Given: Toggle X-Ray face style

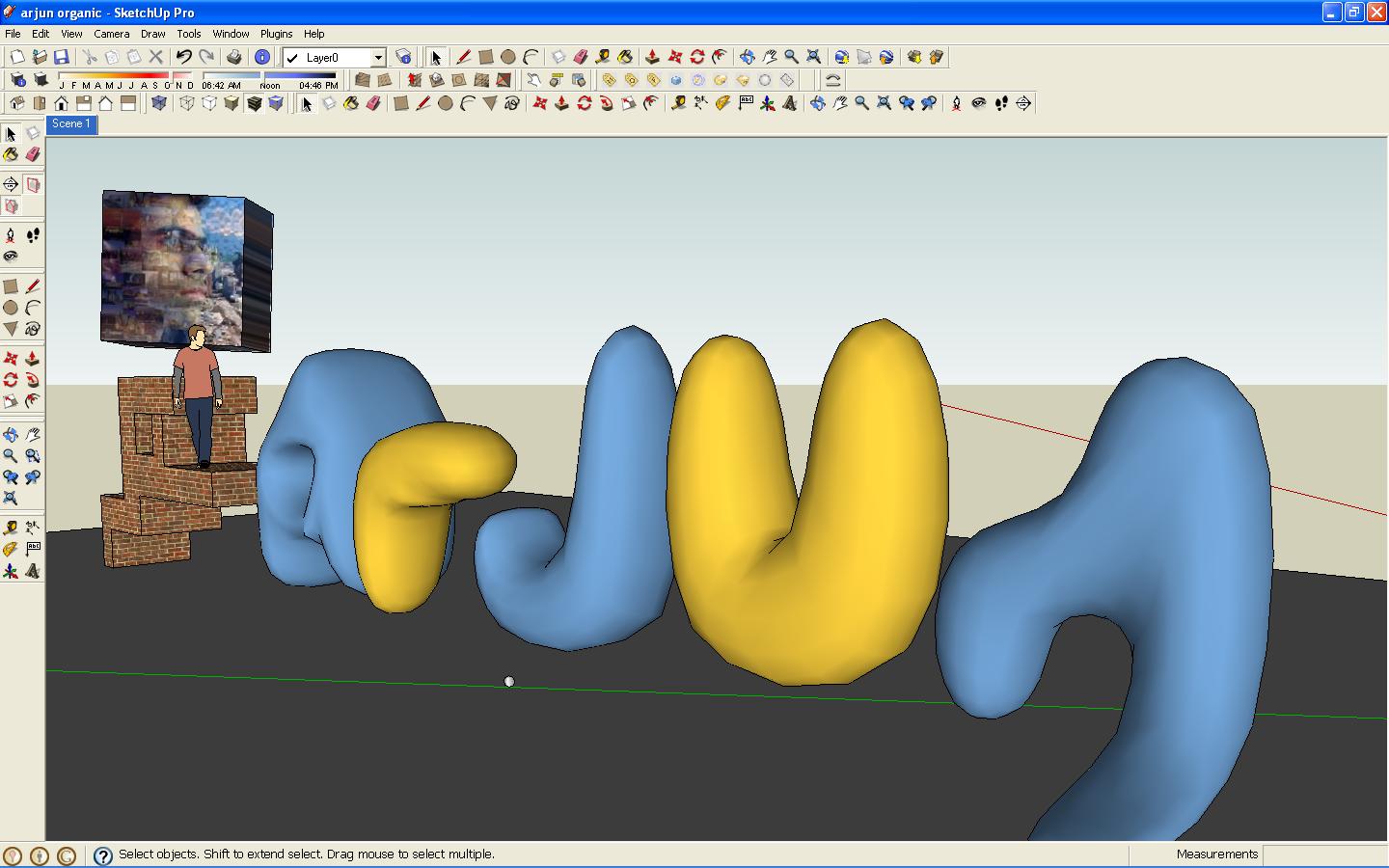Looking at the screenshot, I should tap(159, 103).
